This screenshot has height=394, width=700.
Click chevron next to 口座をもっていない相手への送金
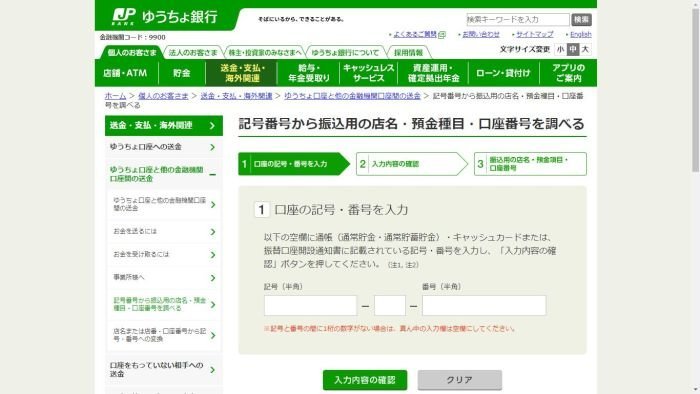coord(212,370)
